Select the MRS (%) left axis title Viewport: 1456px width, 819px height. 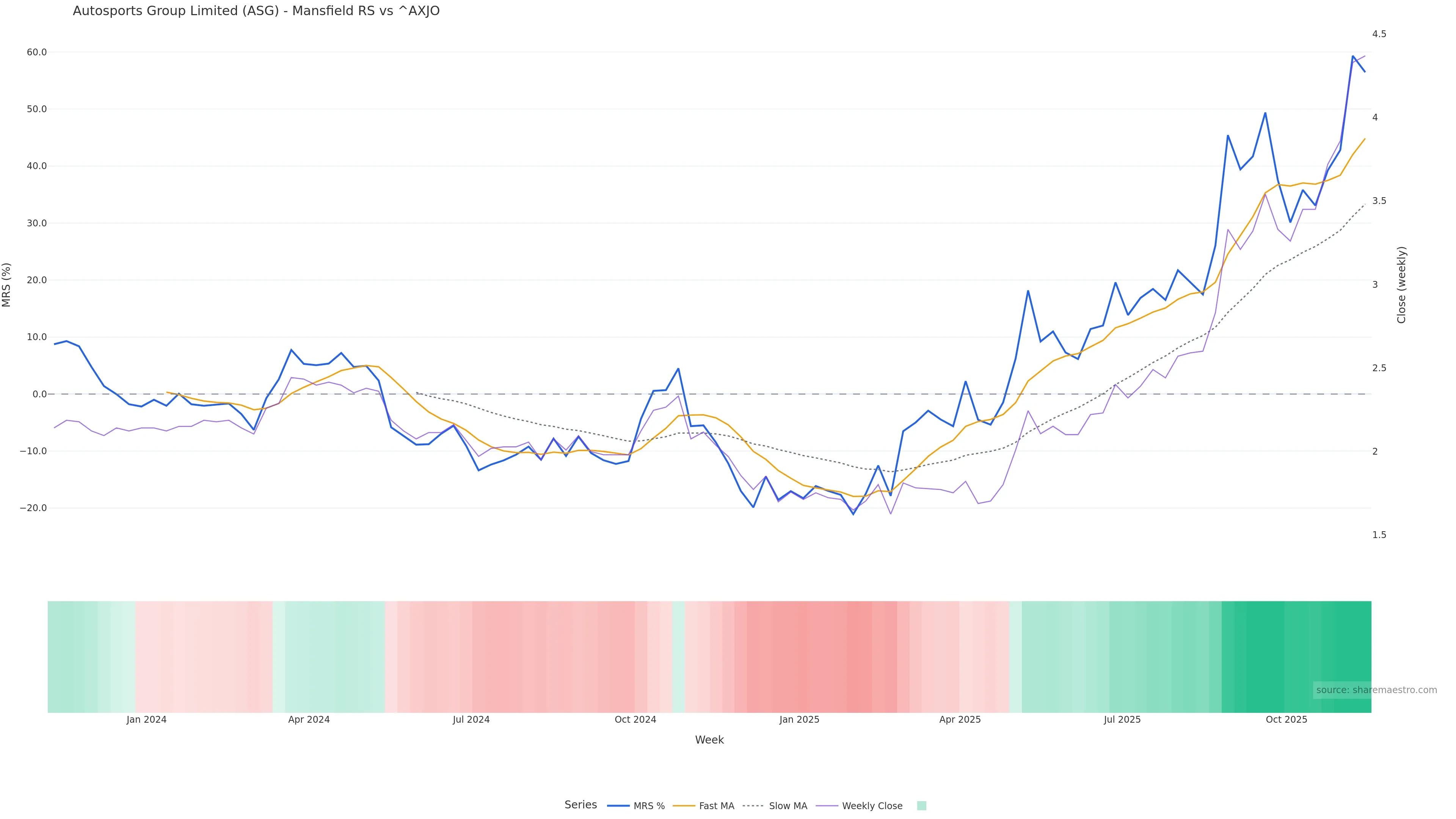click(x=7, y=285)
